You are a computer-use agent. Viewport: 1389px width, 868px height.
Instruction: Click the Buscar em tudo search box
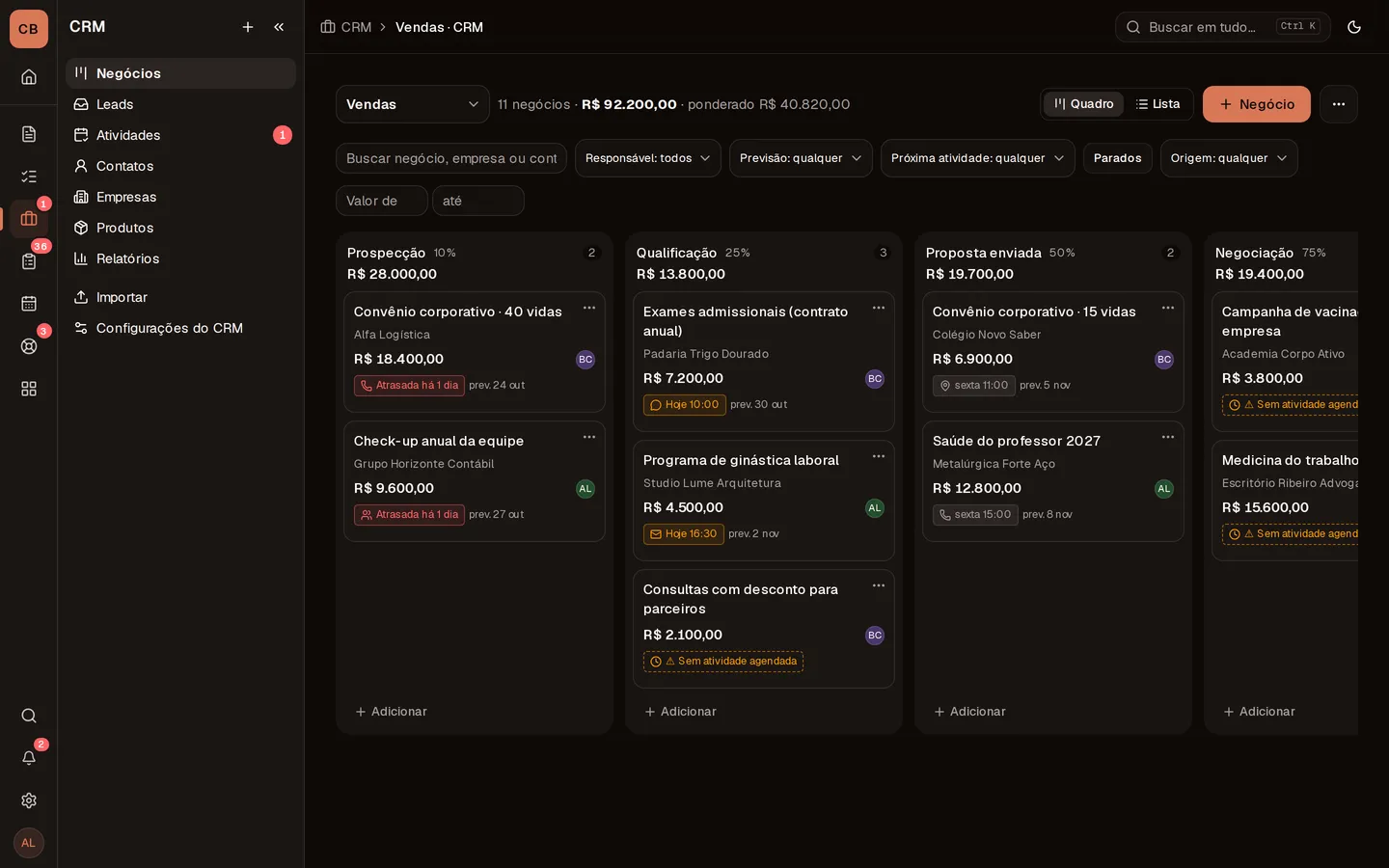click(1223, 27)
